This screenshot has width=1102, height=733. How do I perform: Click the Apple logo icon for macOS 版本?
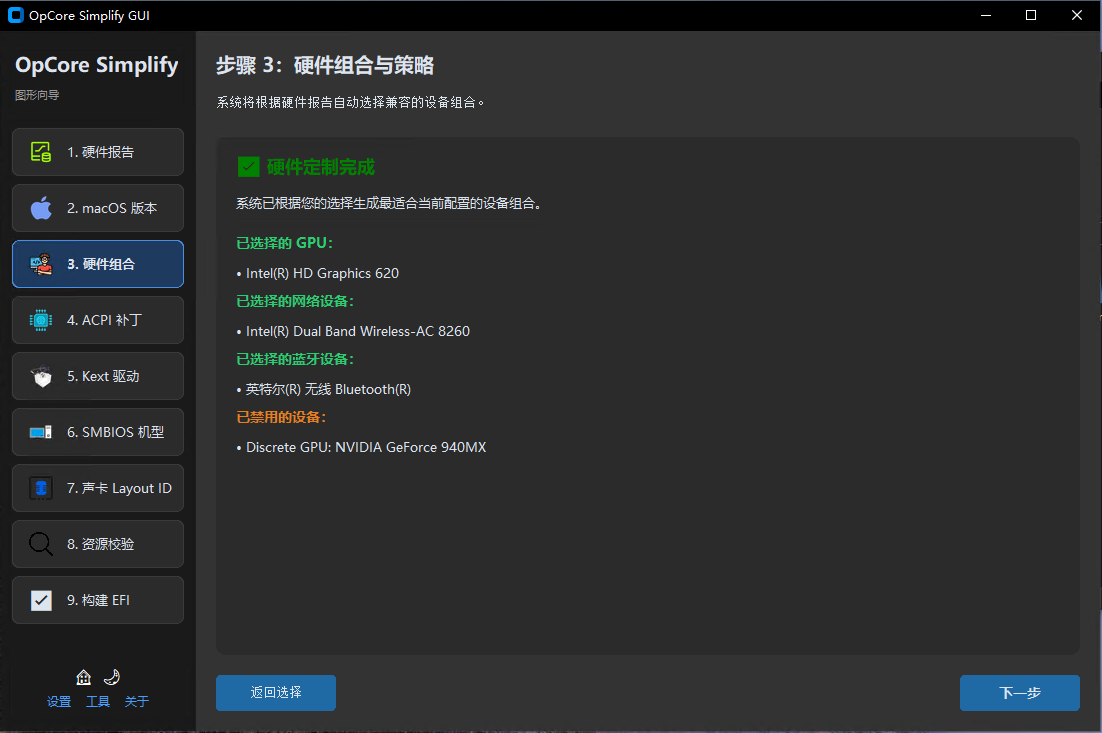click(x=41, y=208)
